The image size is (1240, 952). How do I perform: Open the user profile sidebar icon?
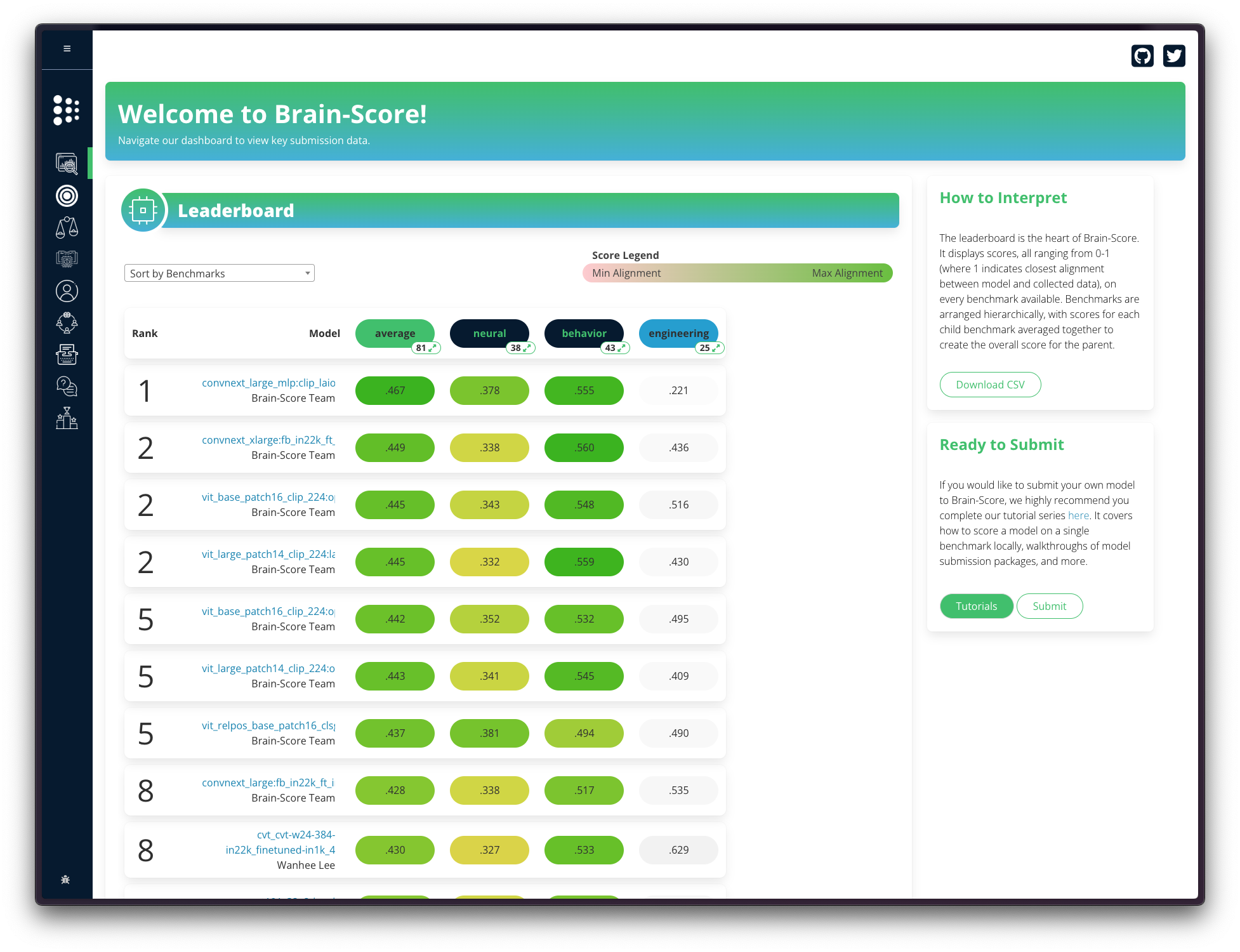coord(67,291)
